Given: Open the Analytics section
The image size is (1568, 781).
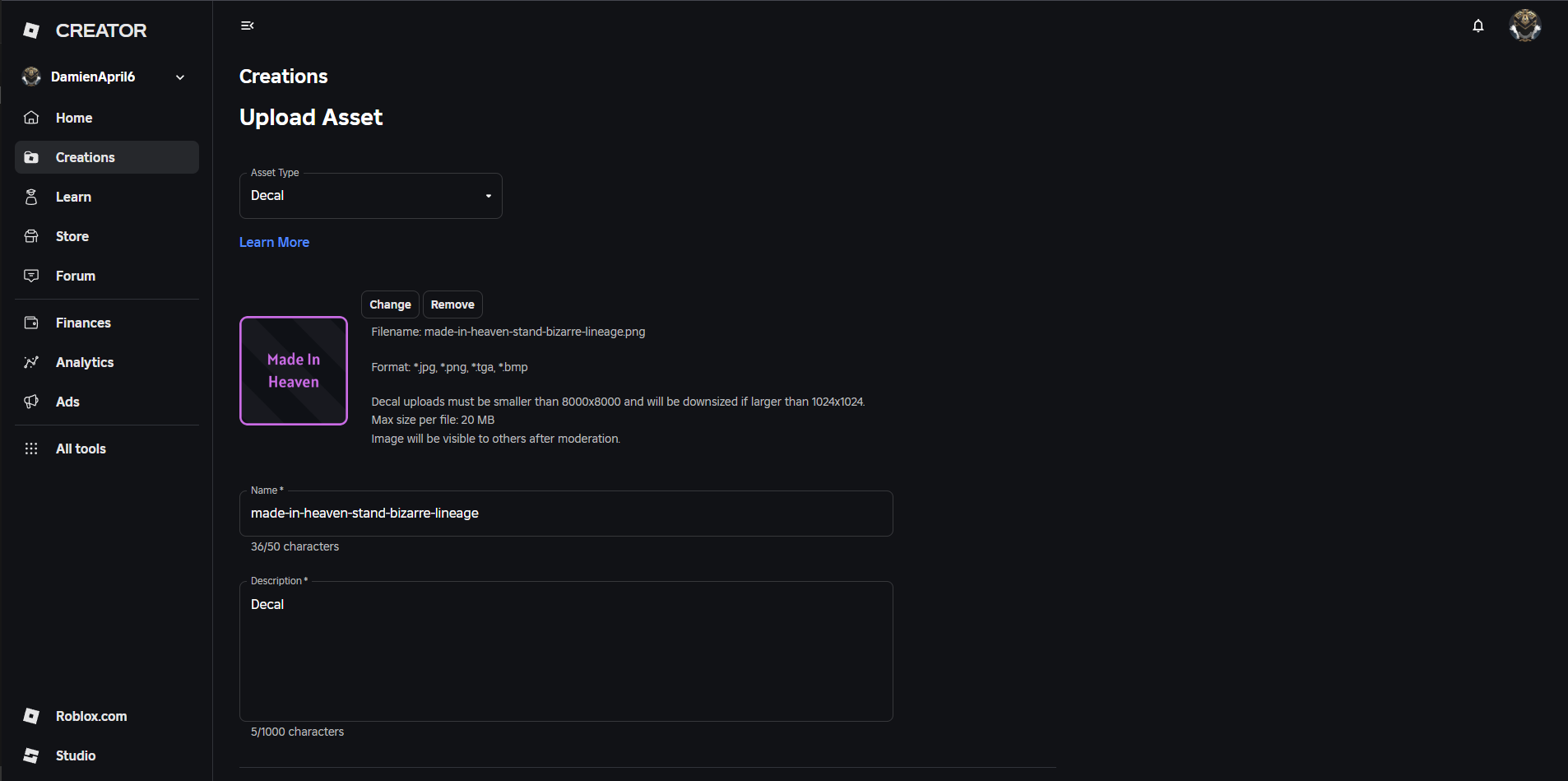Looking at the screenshot, I should [x=85, y=362].
